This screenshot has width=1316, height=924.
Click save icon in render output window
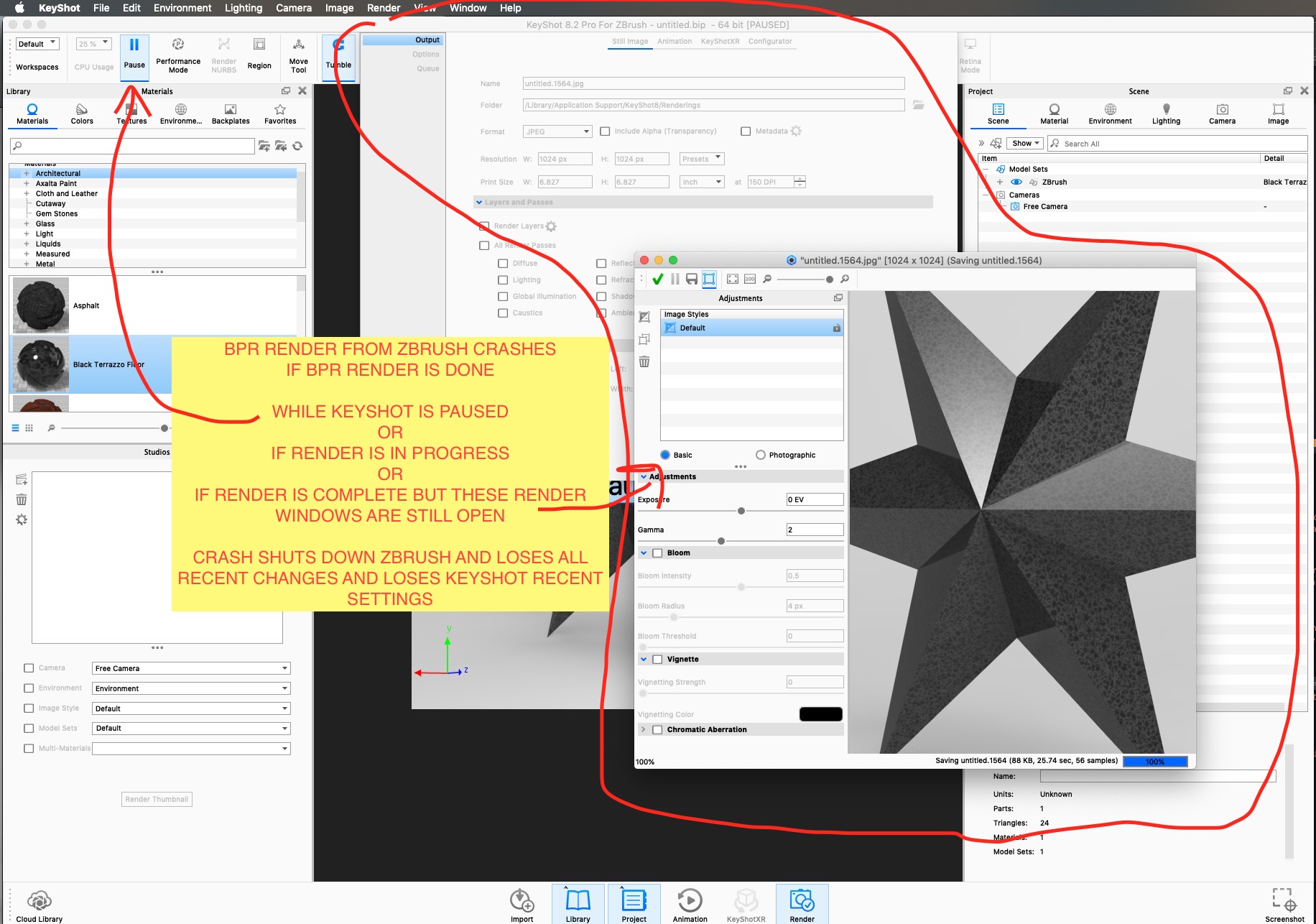point(692,279)
